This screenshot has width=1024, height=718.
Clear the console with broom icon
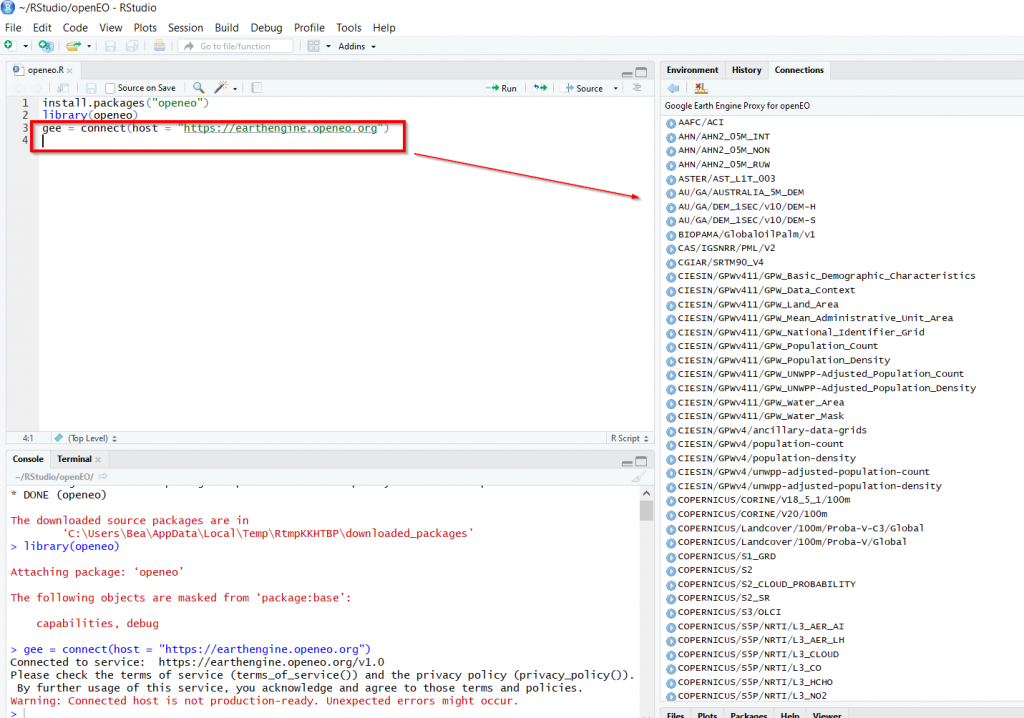638,477
